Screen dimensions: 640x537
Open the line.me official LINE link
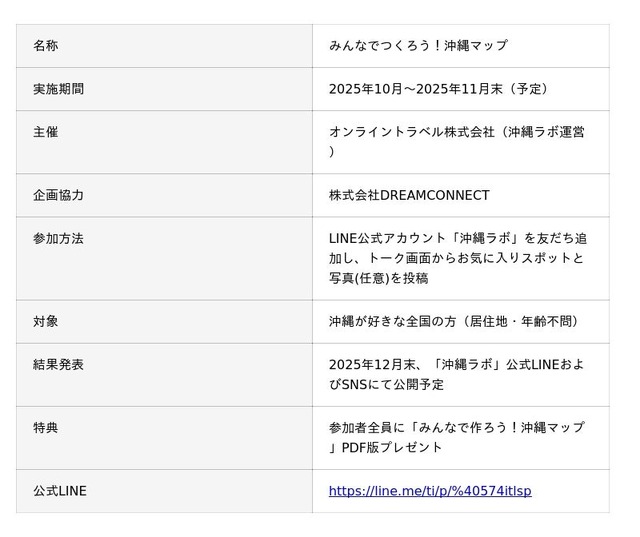pos(430,491)
